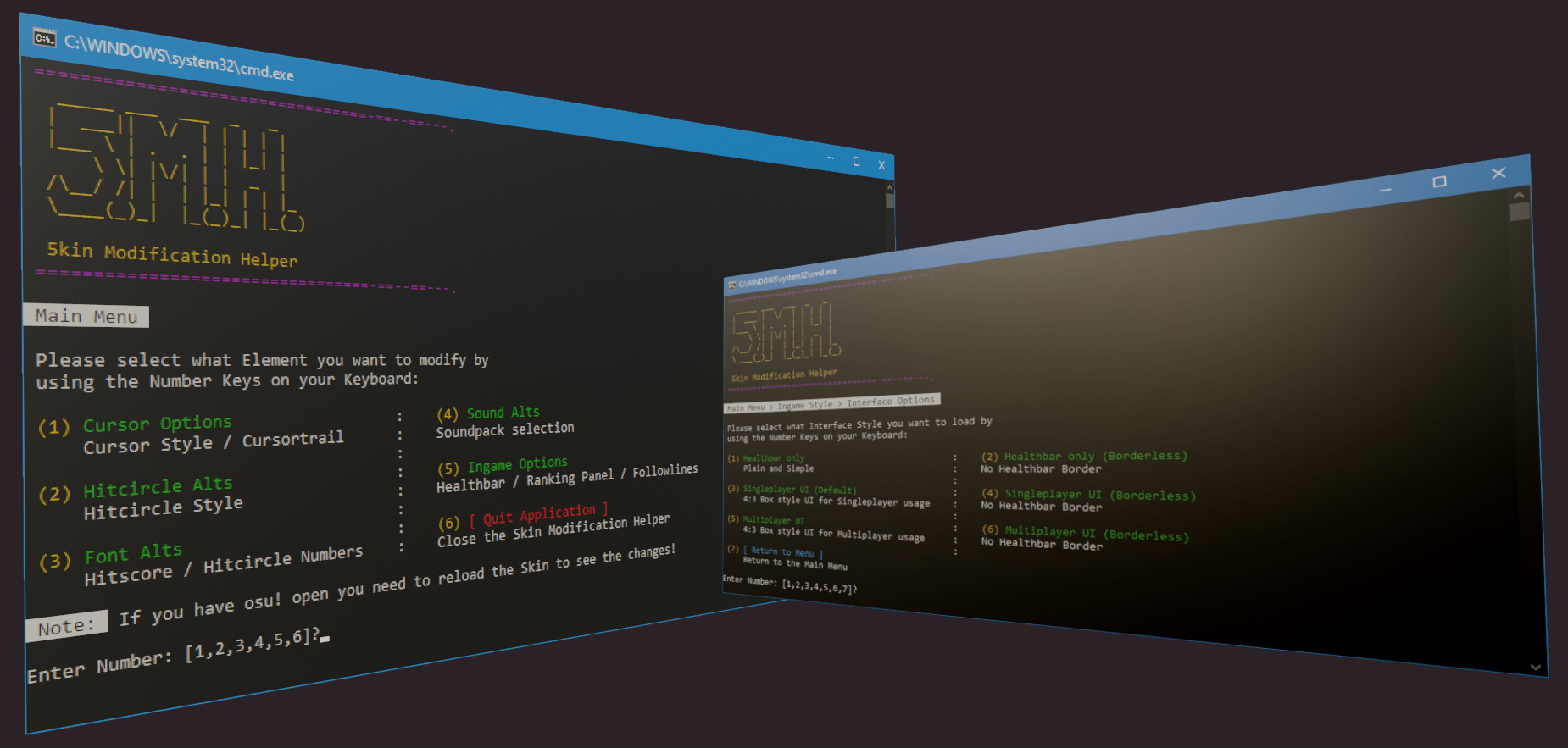Image resolution: width=1568 pixels, height=748 pixels.
Task: Click the scroll down arrow in the right window
Action: (x=1536, y=668)
